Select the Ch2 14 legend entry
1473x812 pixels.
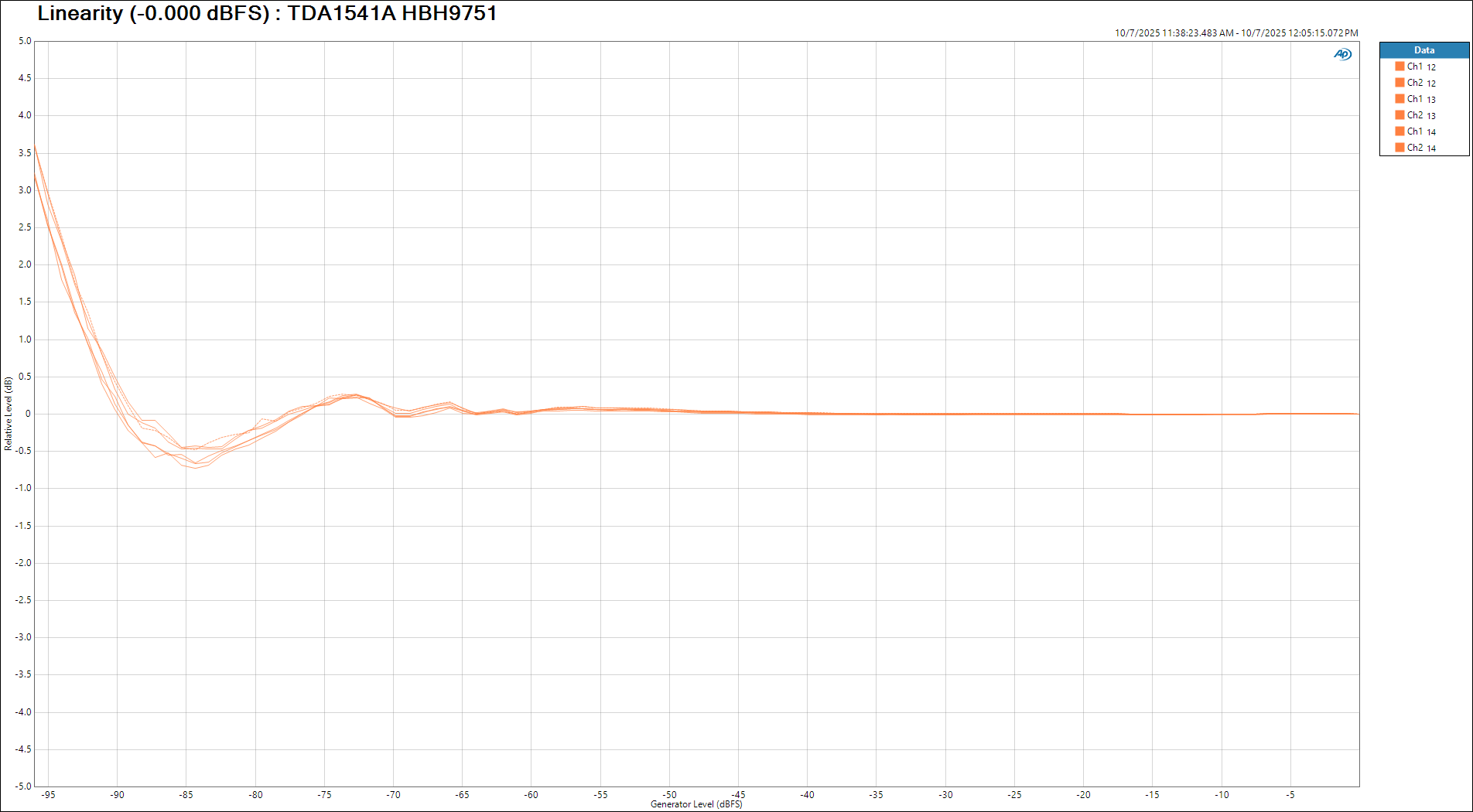(x=1420, y=148)
